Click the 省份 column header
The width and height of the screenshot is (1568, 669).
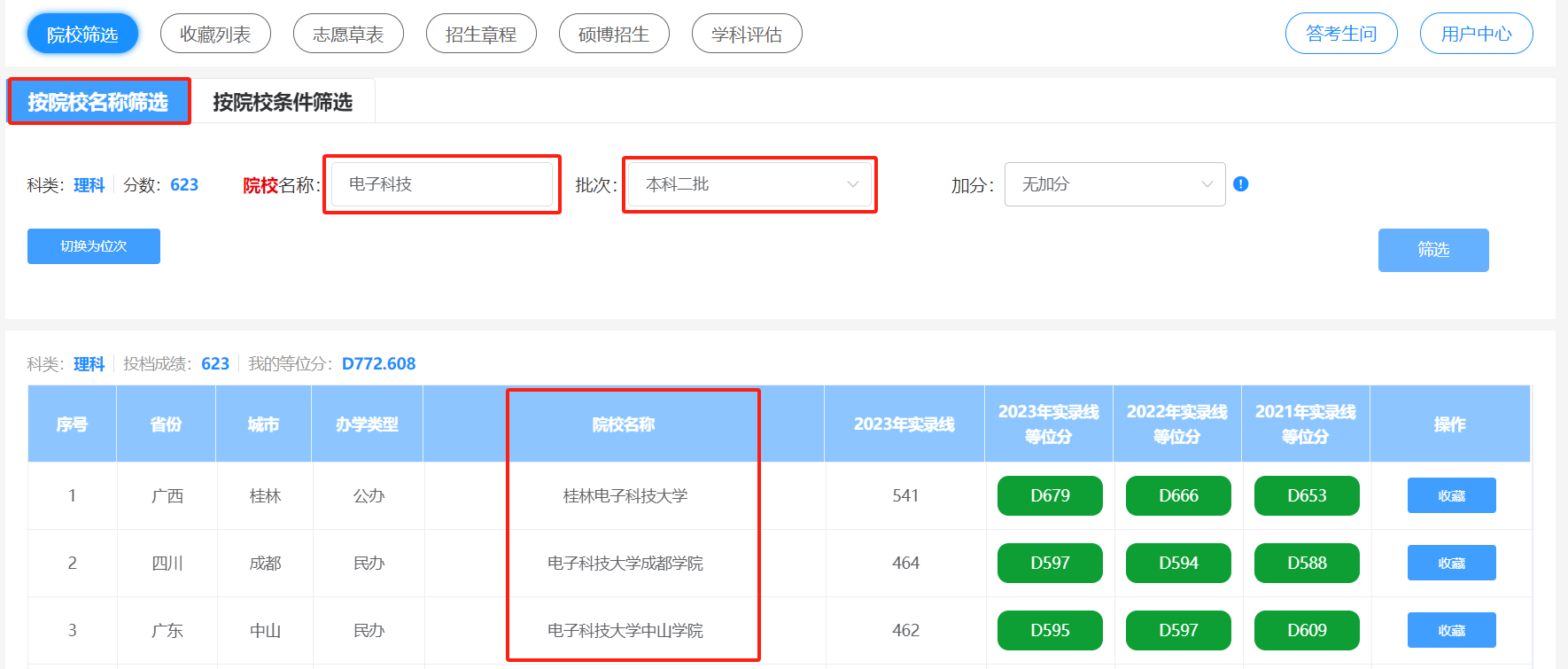[166, 424]
